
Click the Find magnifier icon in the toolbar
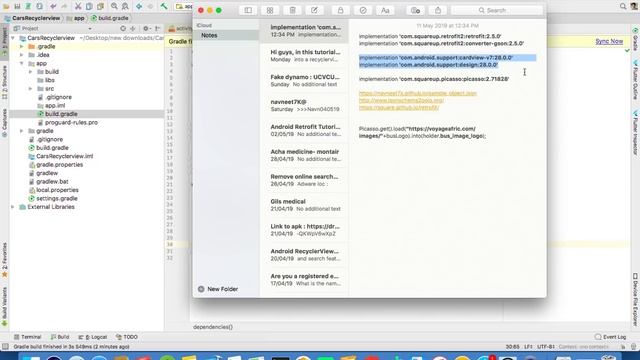114,6
